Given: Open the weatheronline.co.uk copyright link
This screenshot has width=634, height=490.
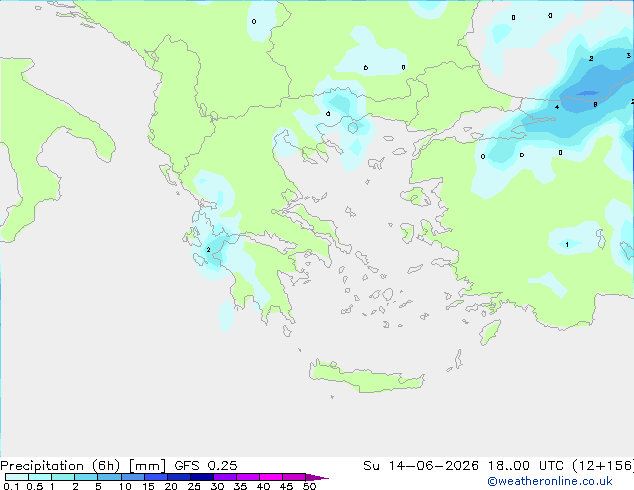Looking at the screenshot, I should click(550, 482).
